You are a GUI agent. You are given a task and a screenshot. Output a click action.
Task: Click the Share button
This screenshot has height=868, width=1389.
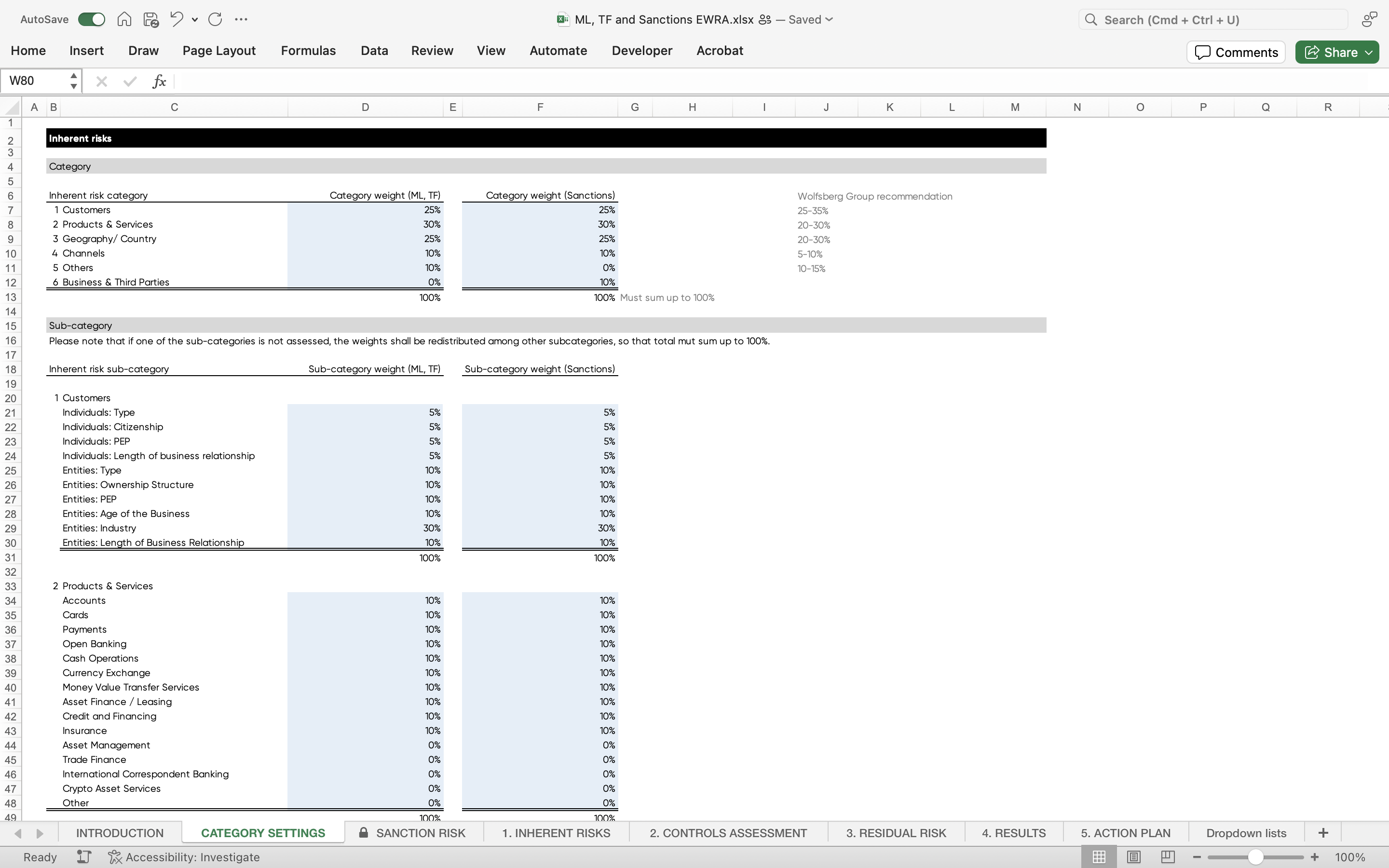1334,52
